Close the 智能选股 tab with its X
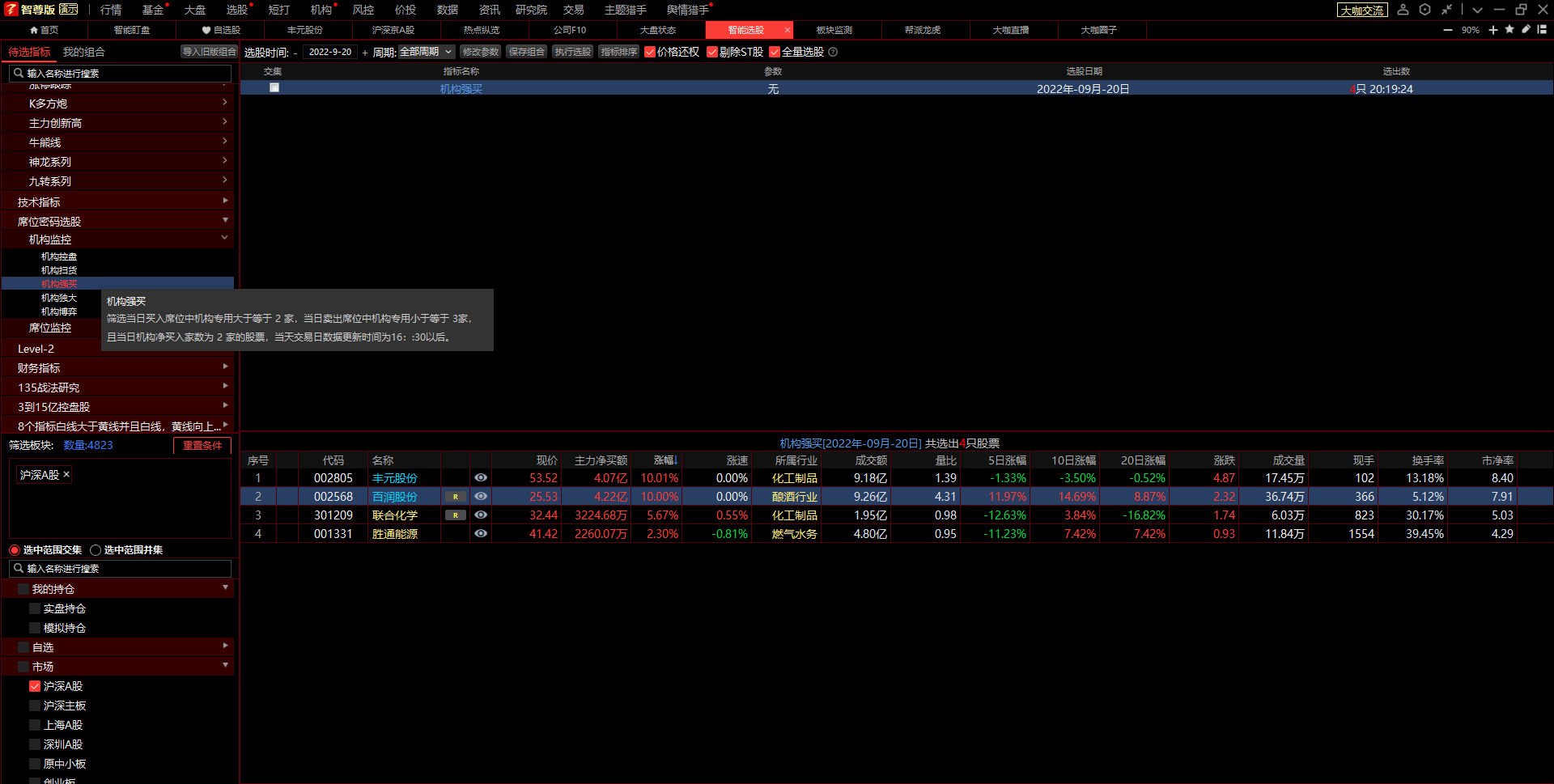Image resolution: width=1554 pixels, height=784 pixels. [x=787, y=30]
